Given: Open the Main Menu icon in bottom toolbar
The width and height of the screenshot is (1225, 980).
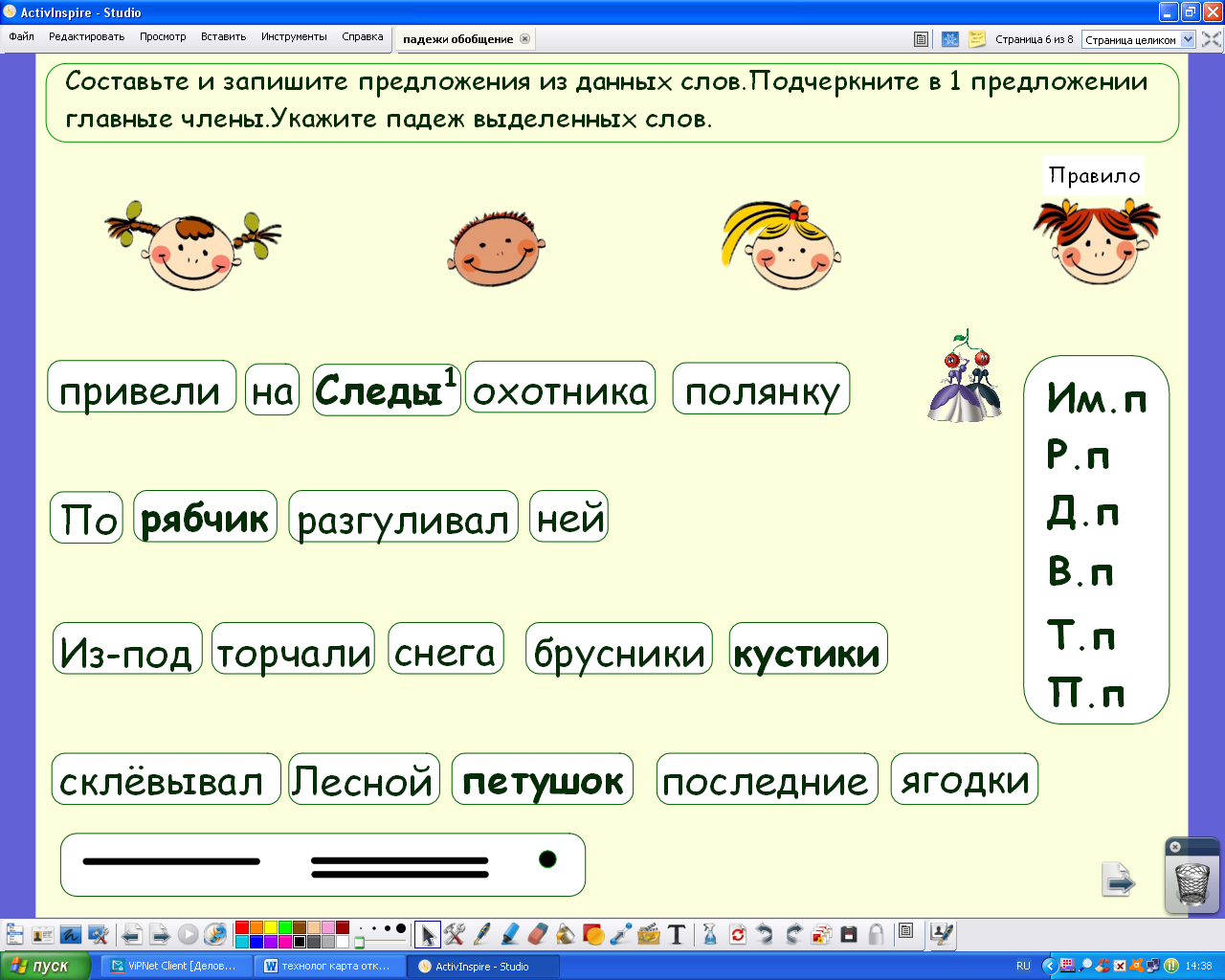Looking at the screenshot, I should (14, 935).
